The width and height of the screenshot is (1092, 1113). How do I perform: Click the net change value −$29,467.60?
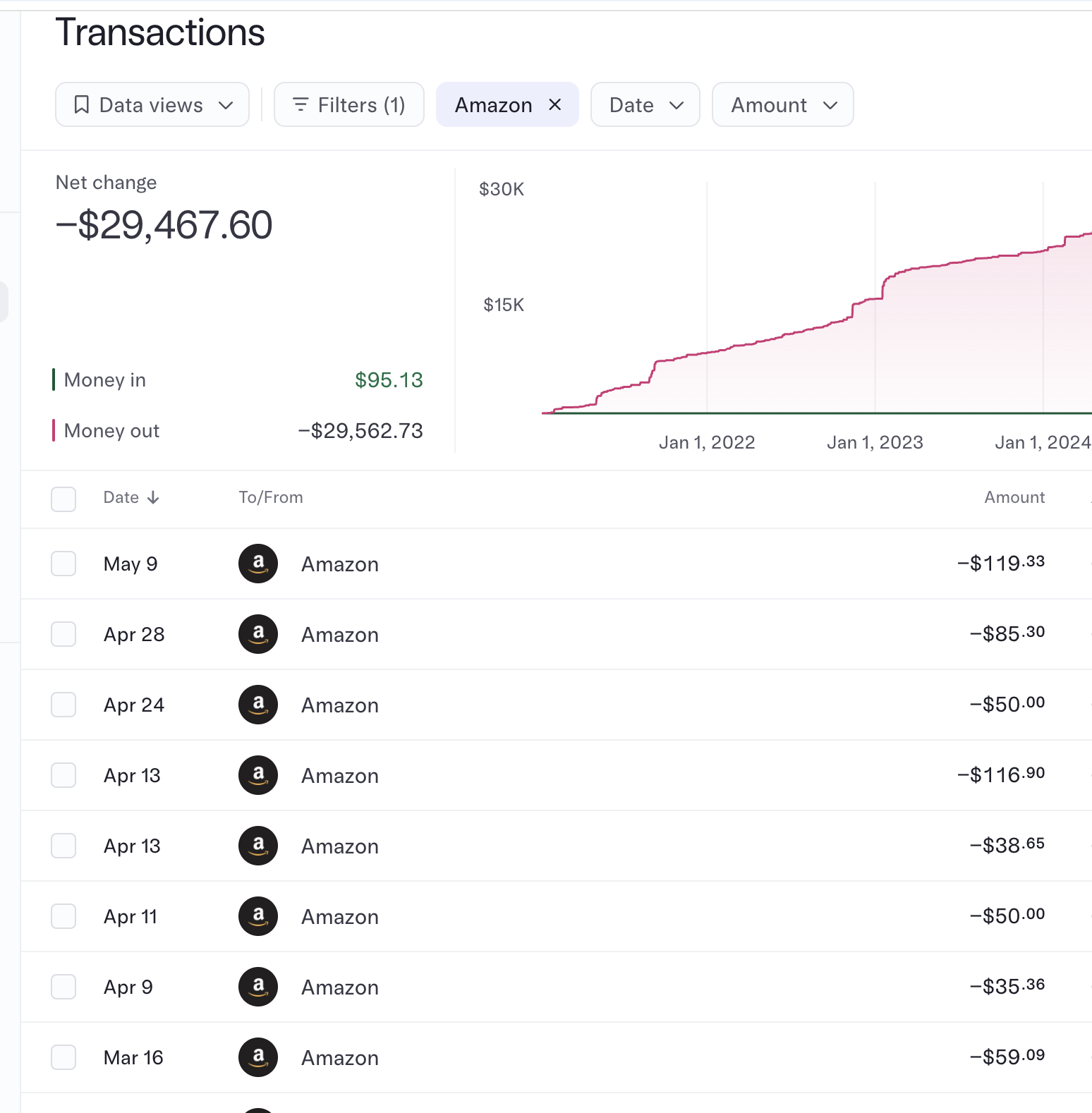click(164, 225)
